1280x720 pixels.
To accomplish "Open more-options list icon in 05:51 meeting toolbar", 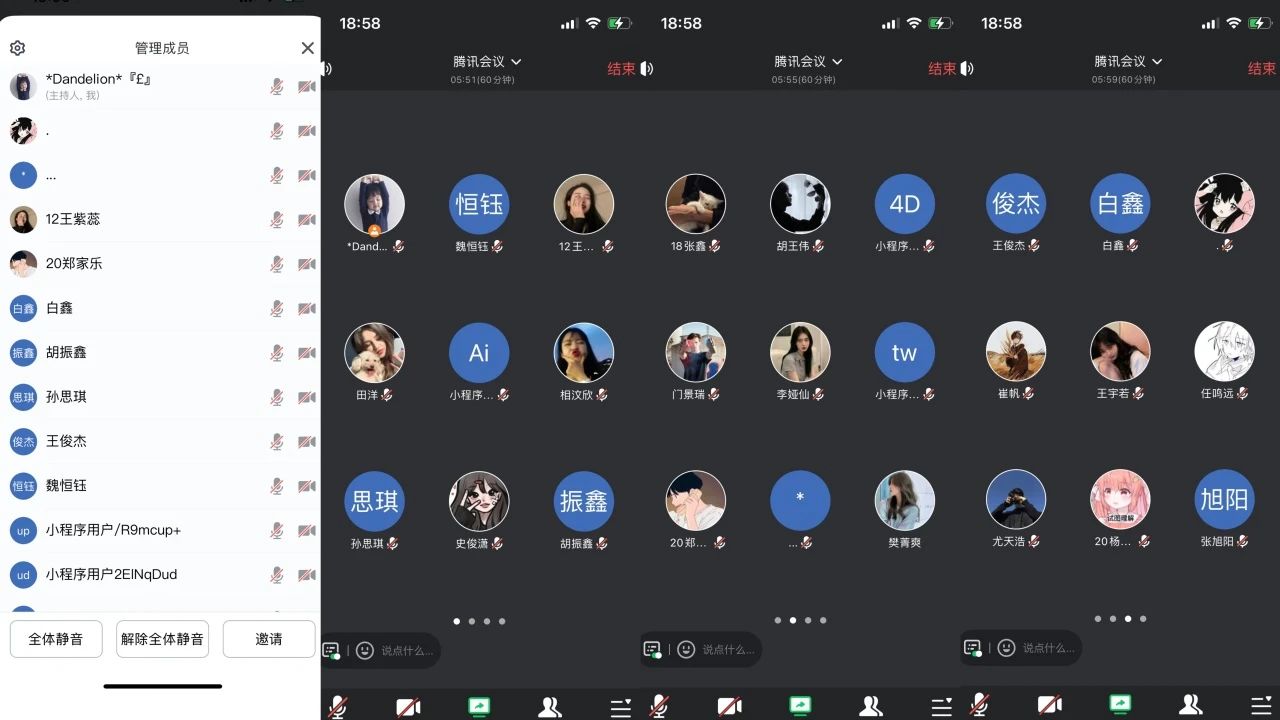I will pyautogui.click(x=621, y=706).
